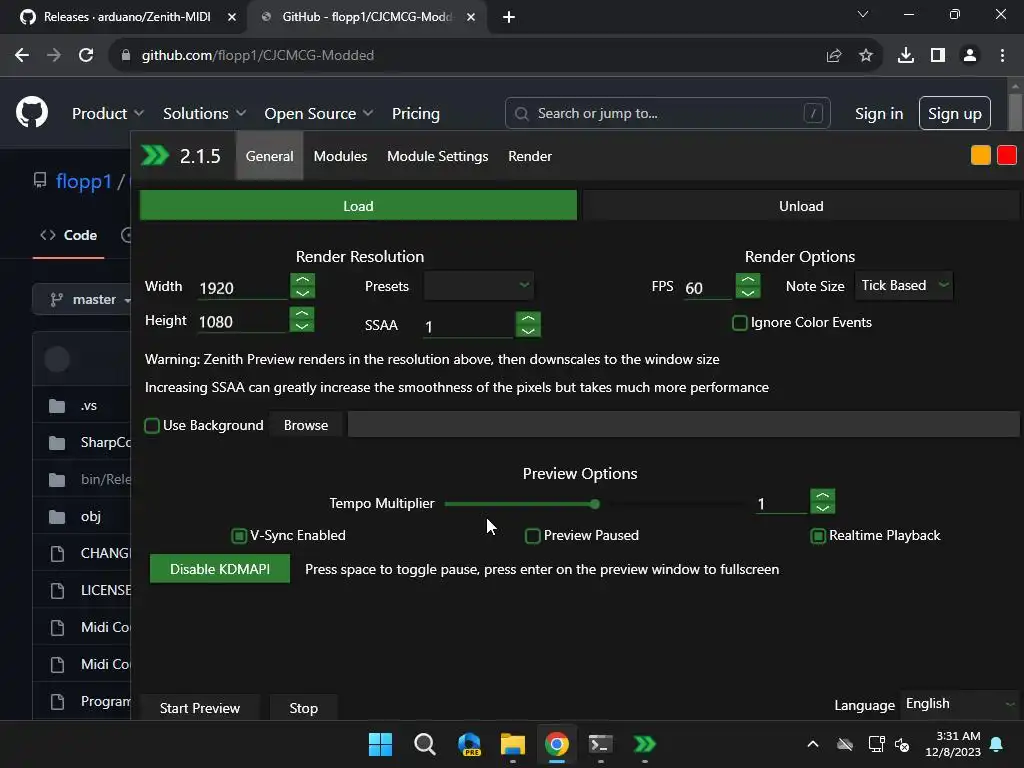Click the FPS stepper arrows
1024x768 pixels.
[x=748, y=285]
